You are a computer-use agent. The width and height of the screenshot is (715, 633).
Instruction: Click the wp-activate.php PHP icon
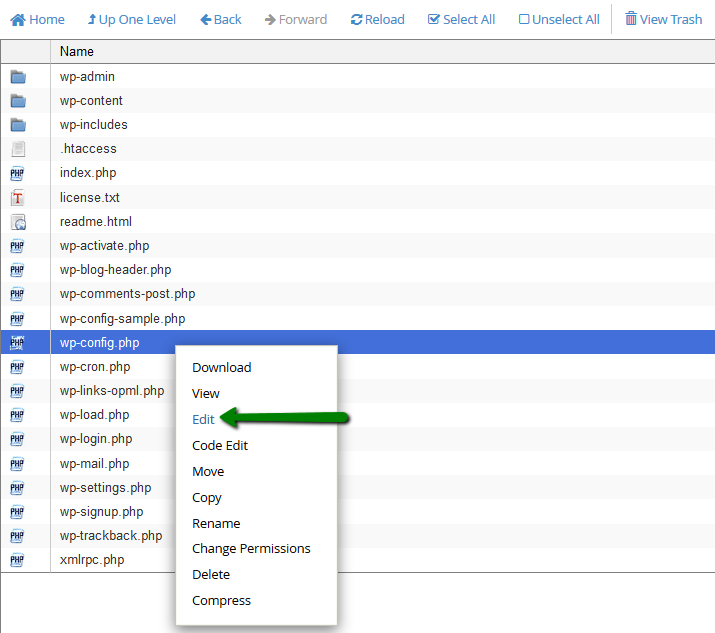pos(17,246)
